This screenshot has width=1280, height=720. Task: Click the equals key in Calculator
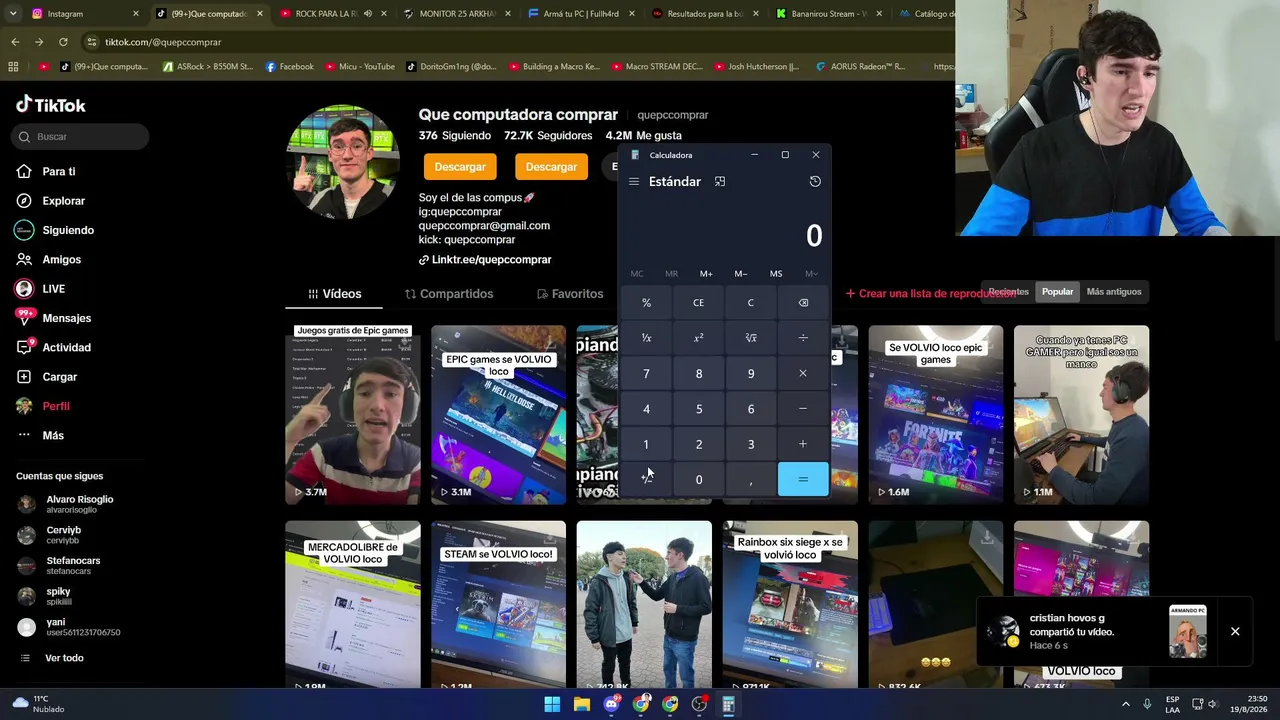point(803,480)
